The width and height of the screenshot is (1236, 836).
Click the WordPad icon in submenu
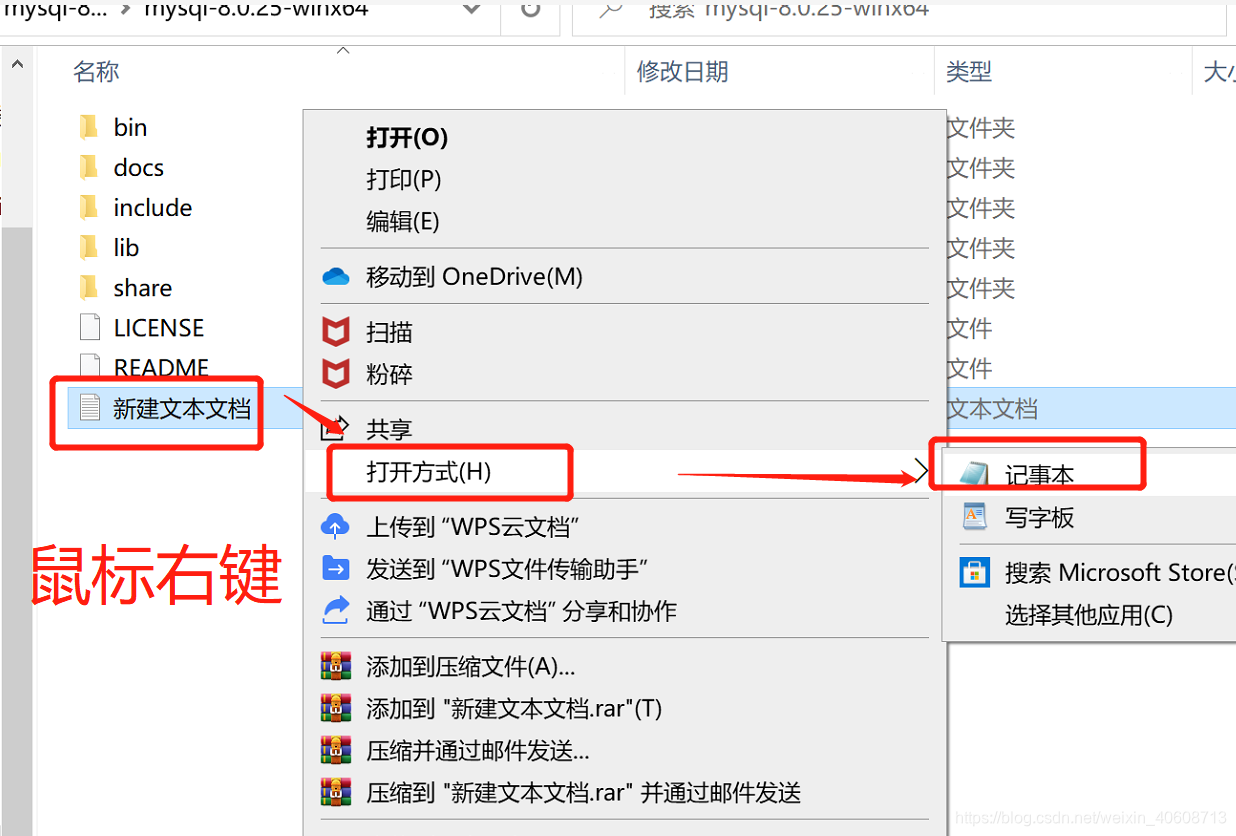974,517
